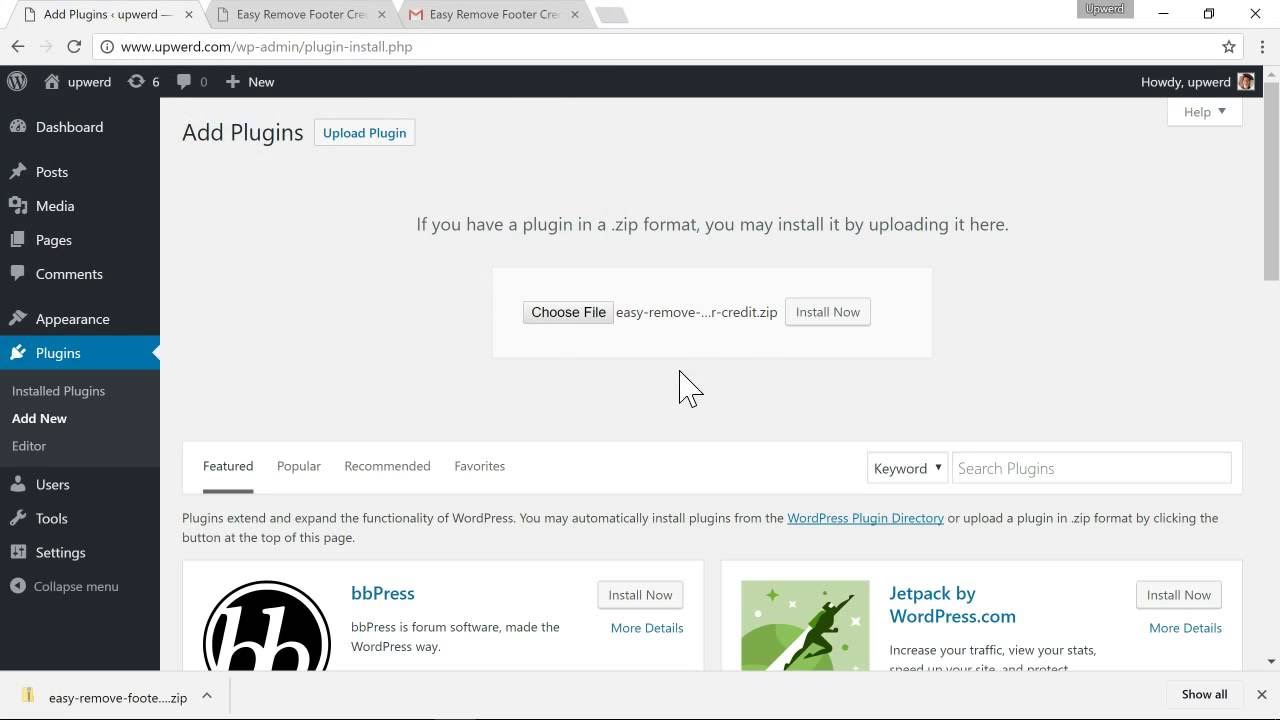The image size is (1280, 720).
Task: View site information icon in address bar
Action: pos(106,46)
